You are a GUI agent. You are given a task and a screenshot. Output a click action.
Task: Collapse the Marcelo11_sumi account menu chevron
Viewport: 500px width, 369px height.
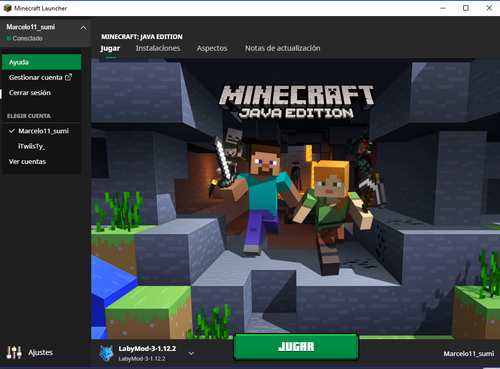tap(83, 28)
